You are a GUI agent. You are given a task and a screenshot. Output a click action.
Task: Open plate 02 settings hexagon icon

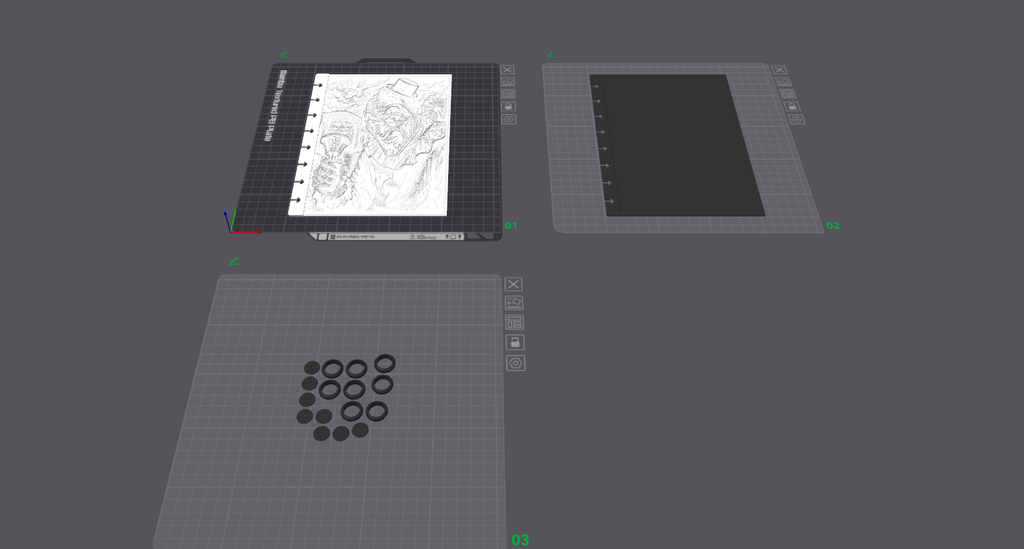click(x=796, y=119)
